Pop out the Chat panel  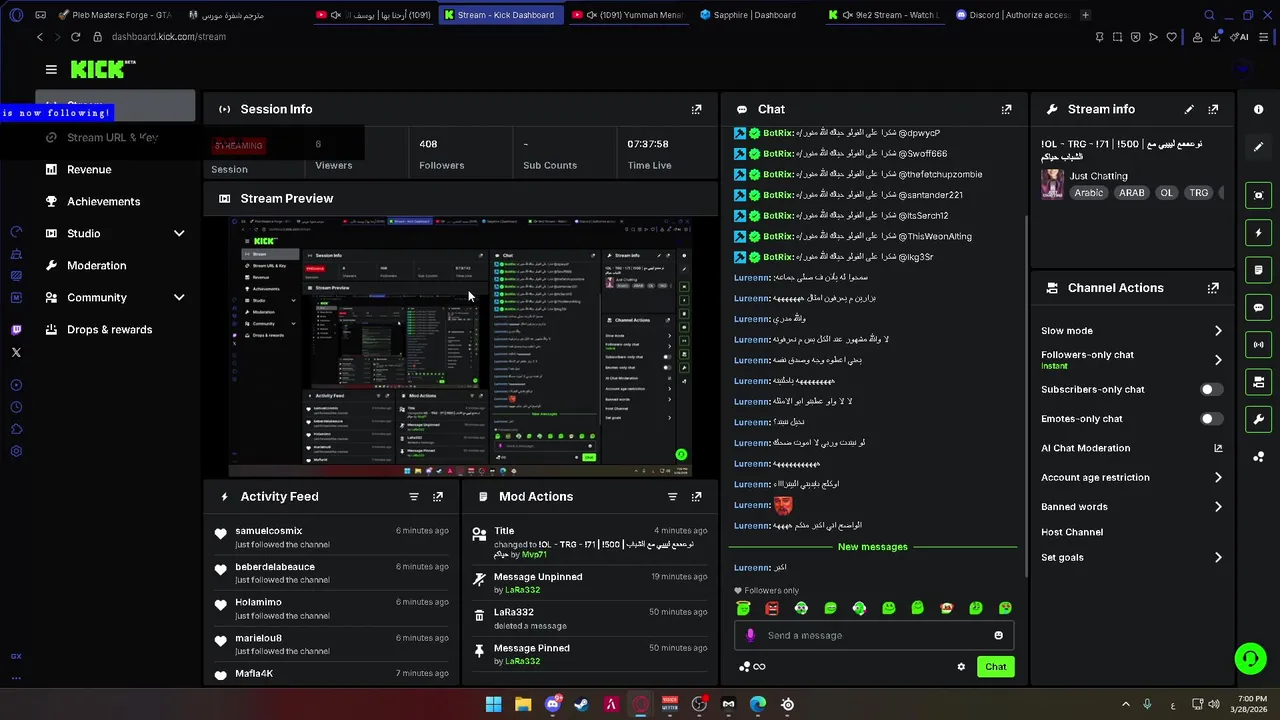[1006, 109]
